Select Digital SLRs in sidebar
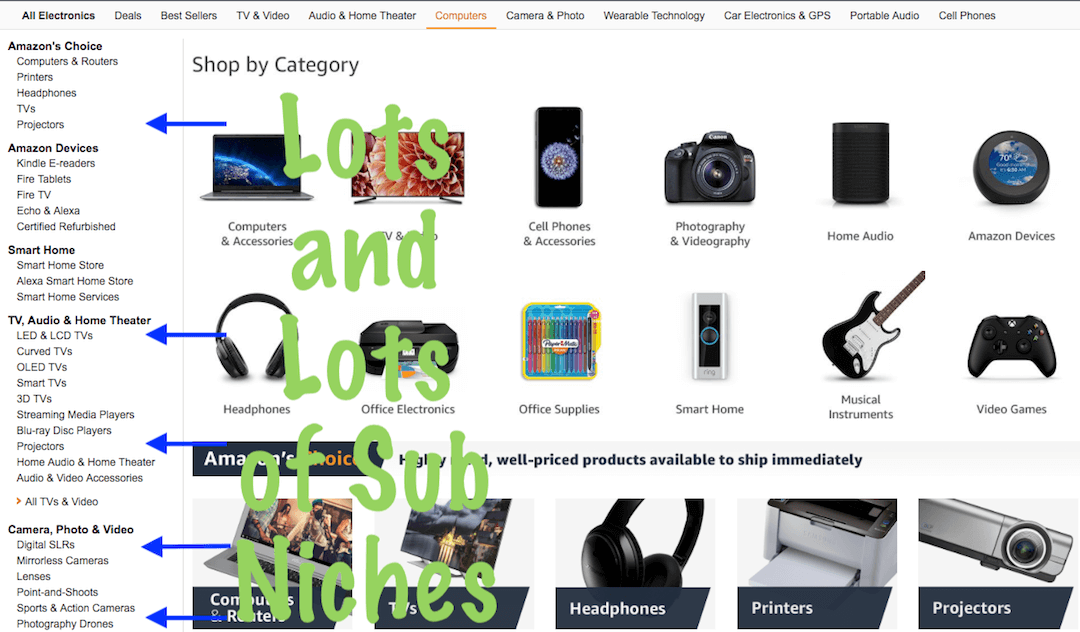 (45, 545)
